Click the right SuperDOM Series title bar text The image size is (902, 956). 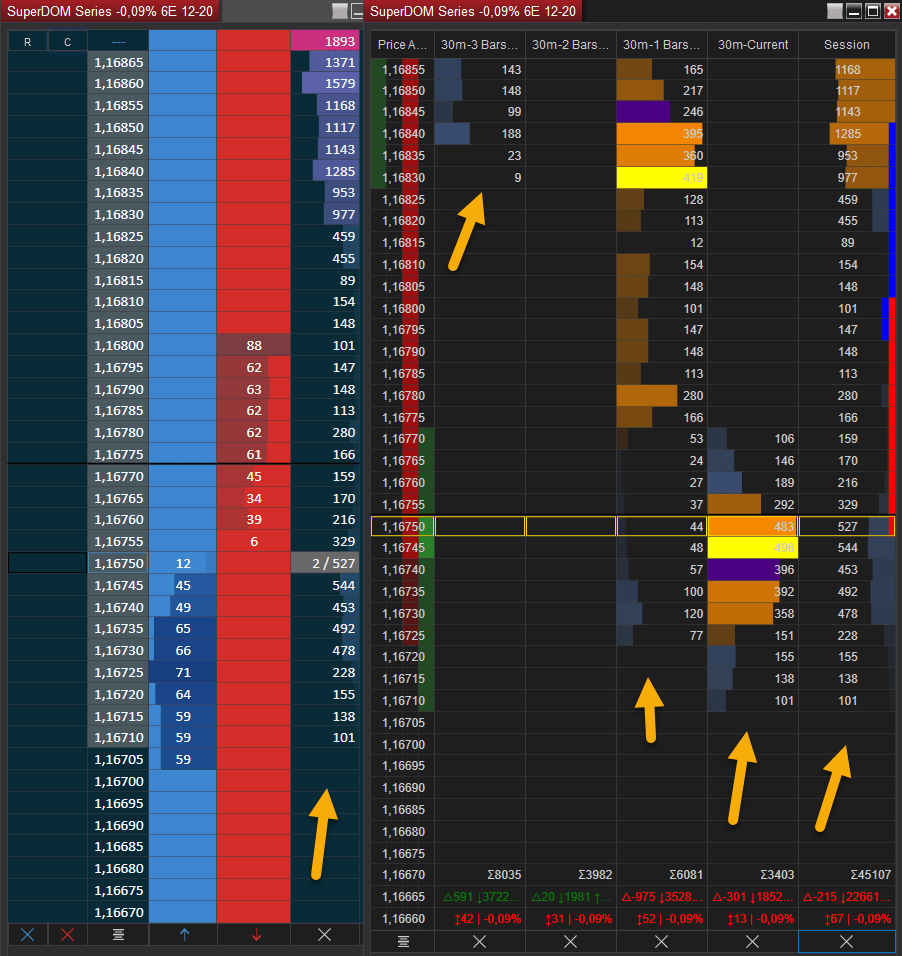(x=473, y=11)
